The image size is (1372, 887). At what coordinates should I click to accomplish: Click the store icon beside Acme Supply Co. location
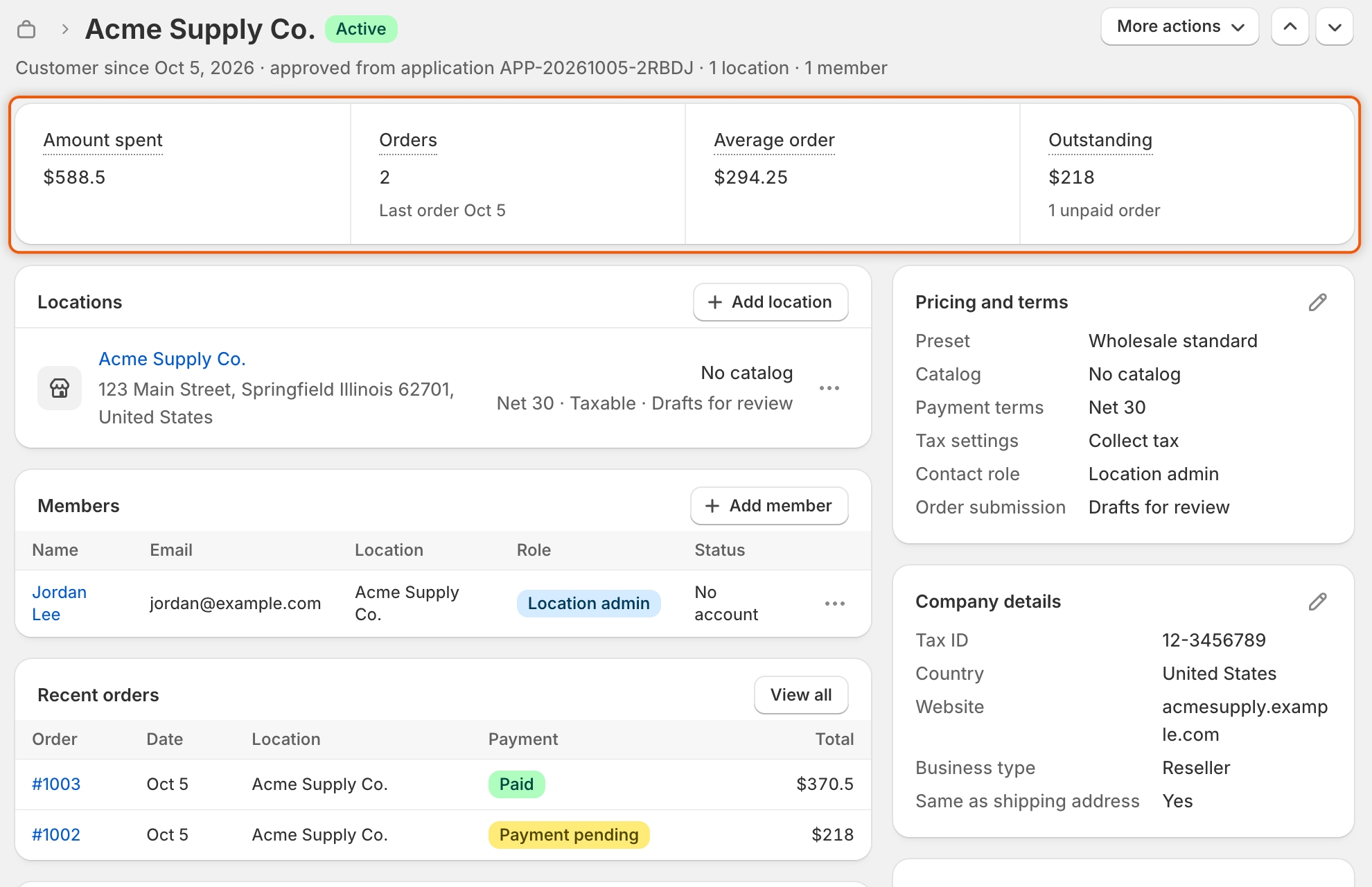point(60,388)
